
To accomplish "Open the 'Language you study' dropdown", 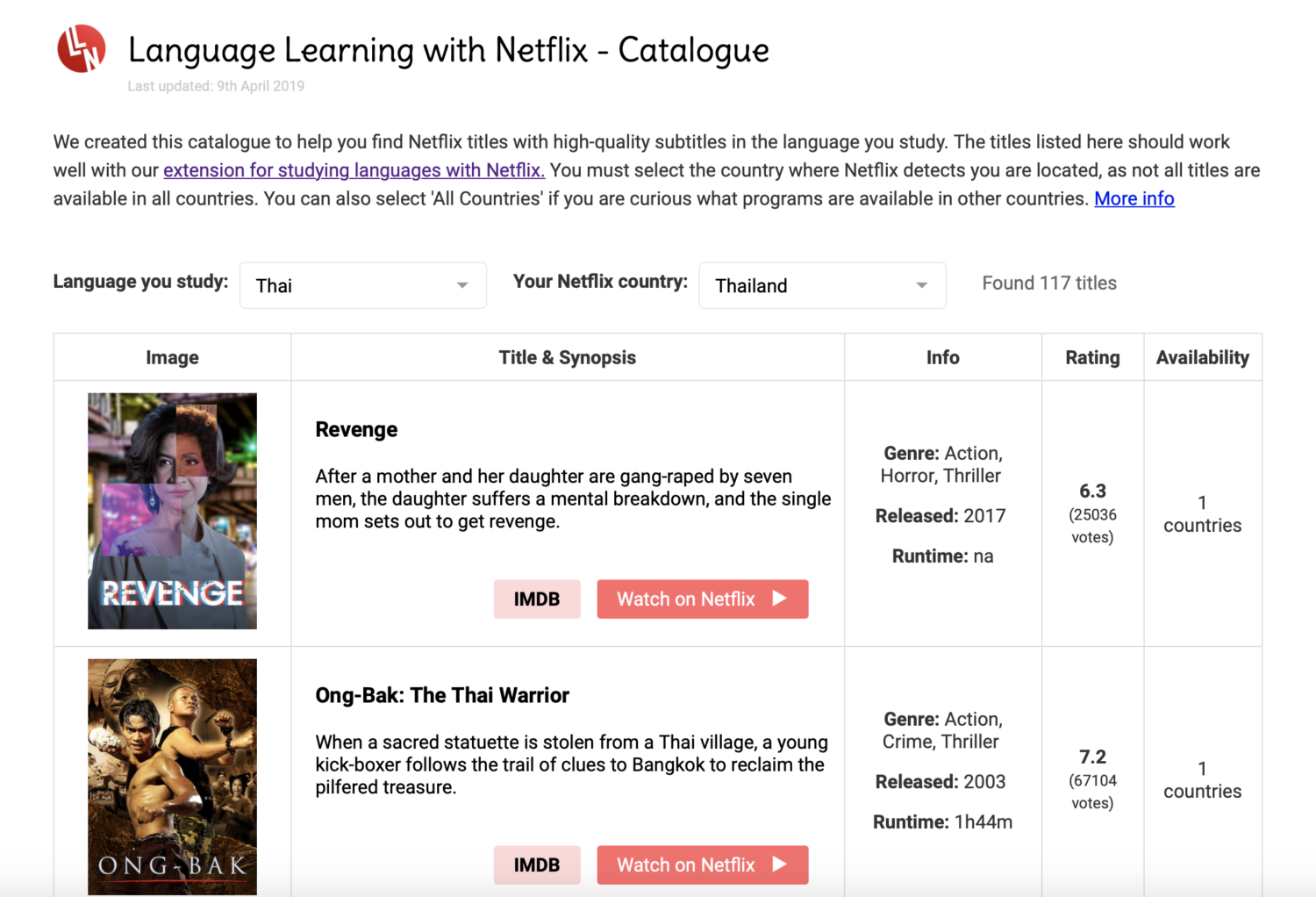I will coord(362,285).
